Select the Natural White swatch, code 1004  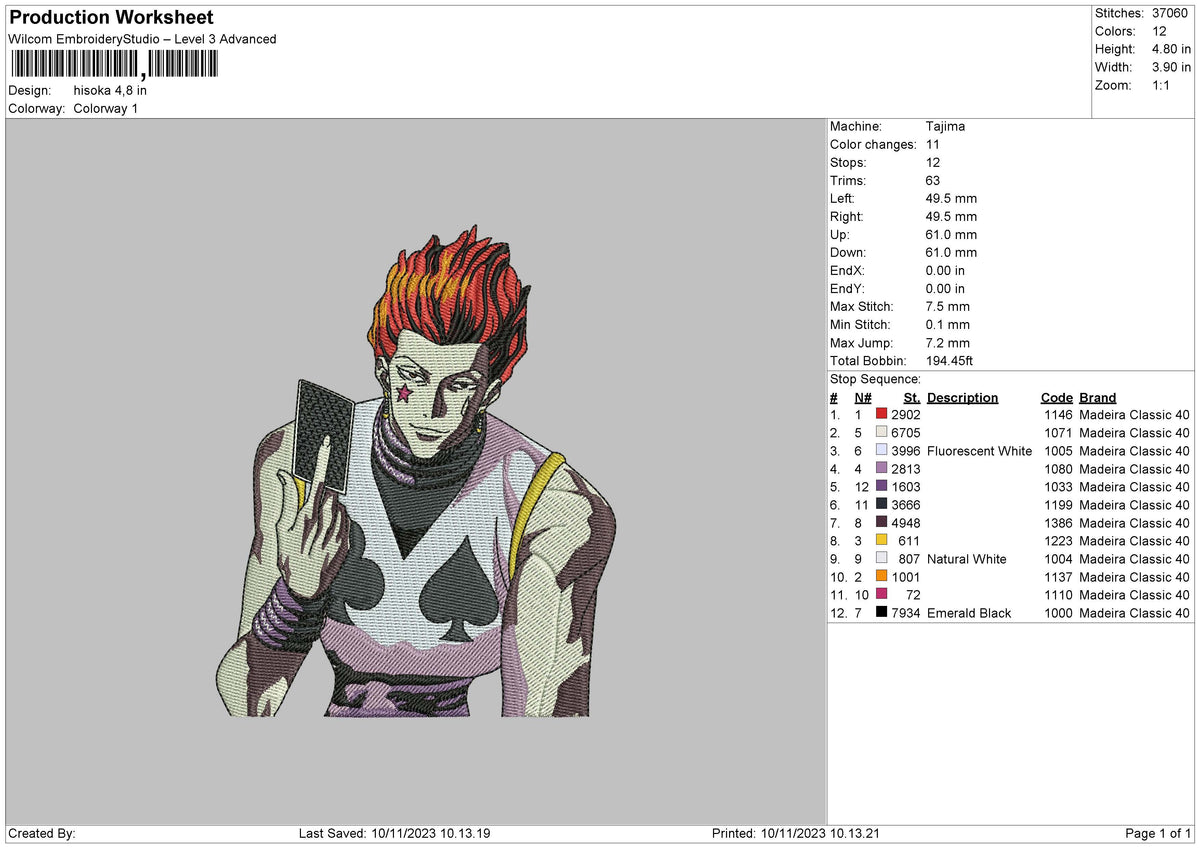(882, 558)
